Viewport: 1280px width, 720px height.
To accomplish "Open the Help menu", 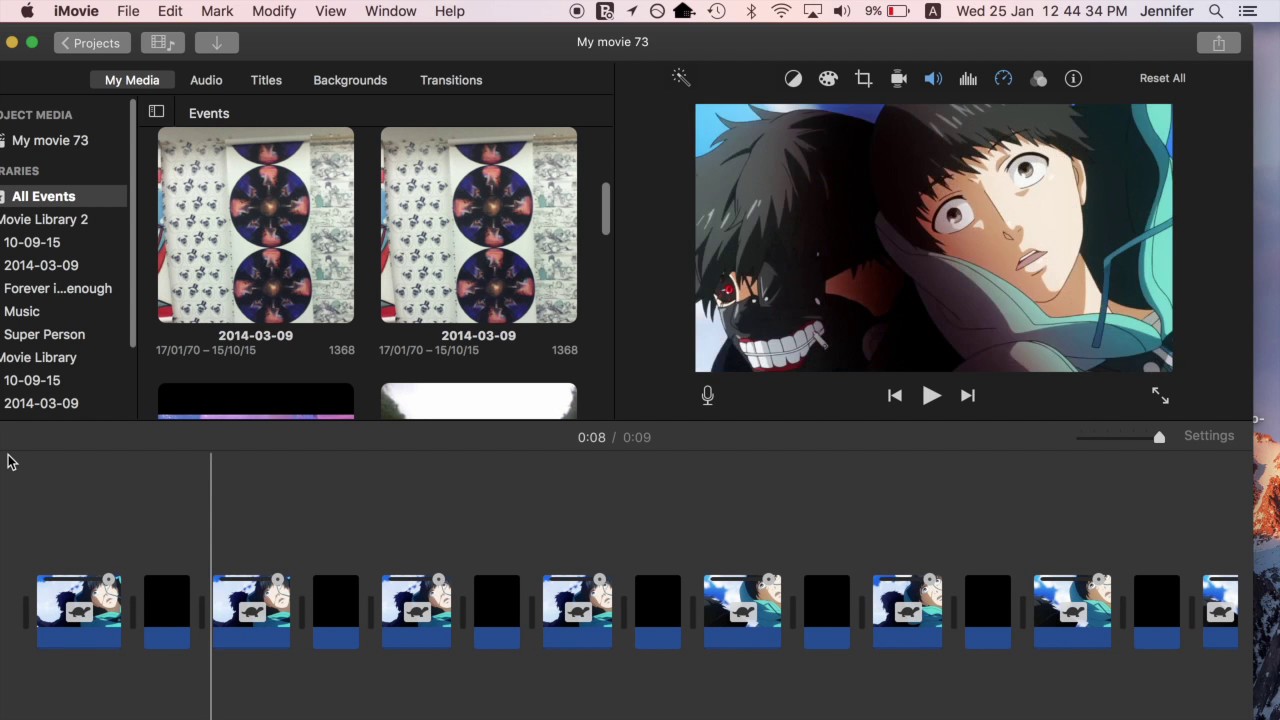I will 450,11.
